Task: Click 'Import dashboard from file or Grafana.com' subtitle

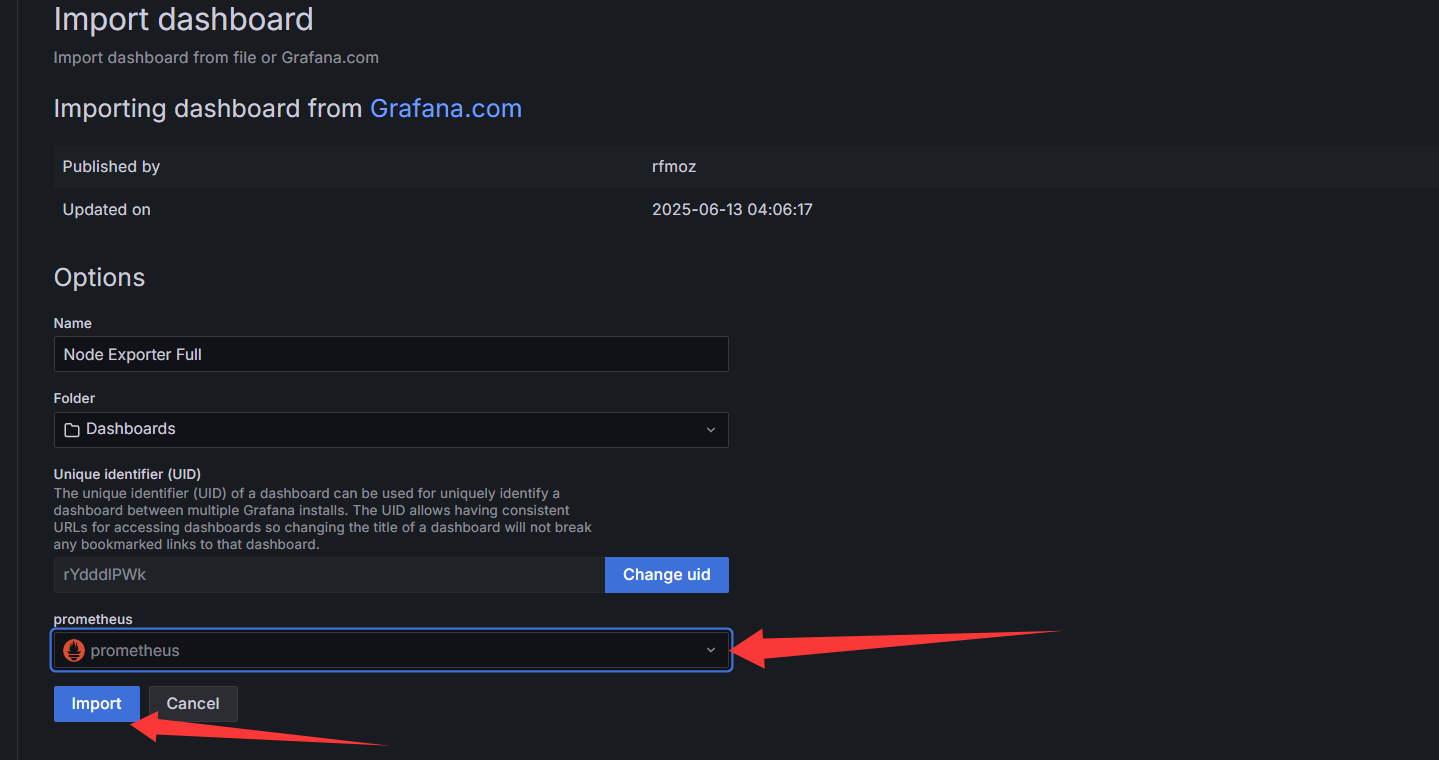Action: tap(216, 58)
